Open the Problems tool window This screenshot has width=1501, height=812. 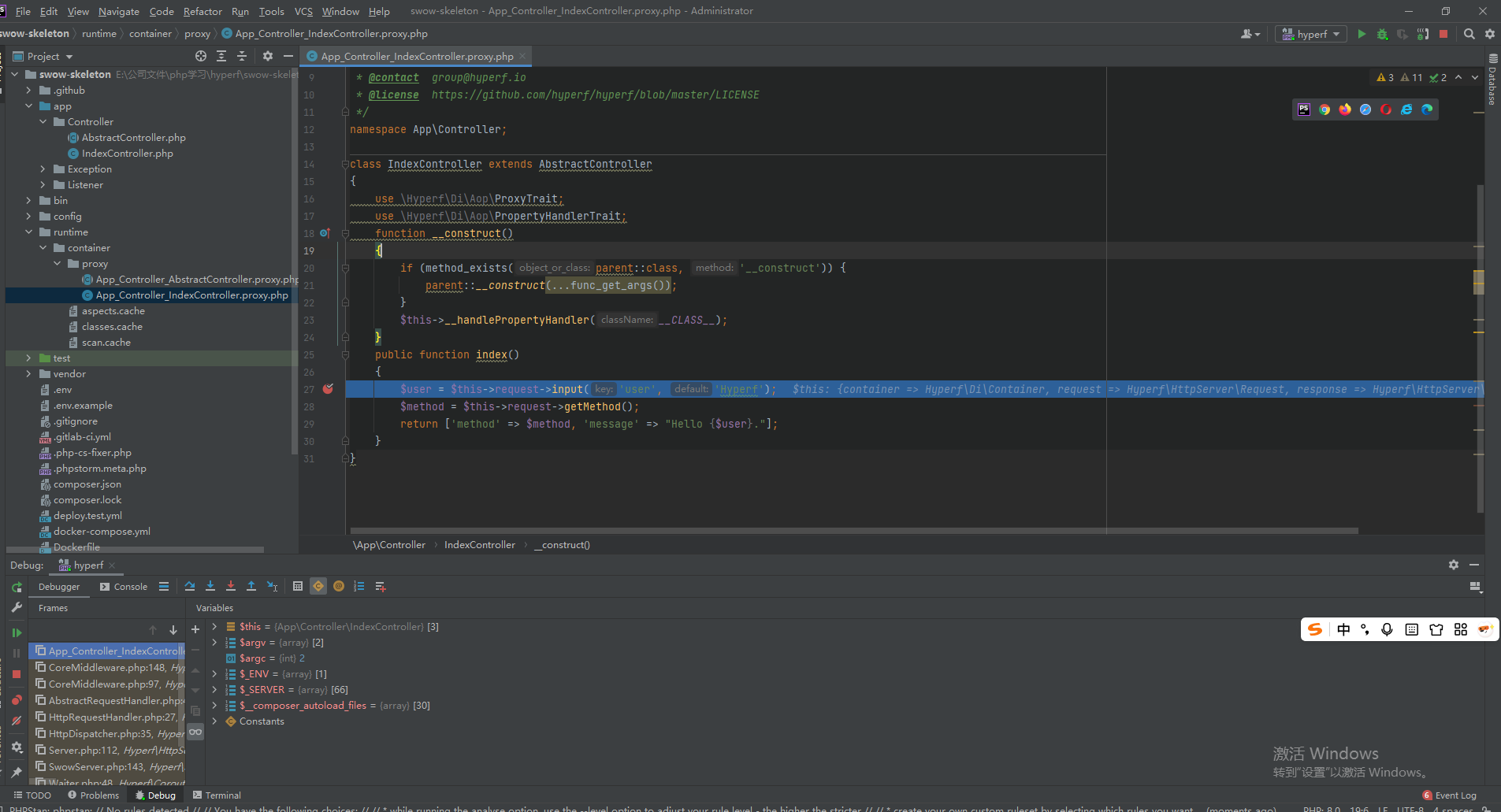pyautogui.click(x=93, y=795)
